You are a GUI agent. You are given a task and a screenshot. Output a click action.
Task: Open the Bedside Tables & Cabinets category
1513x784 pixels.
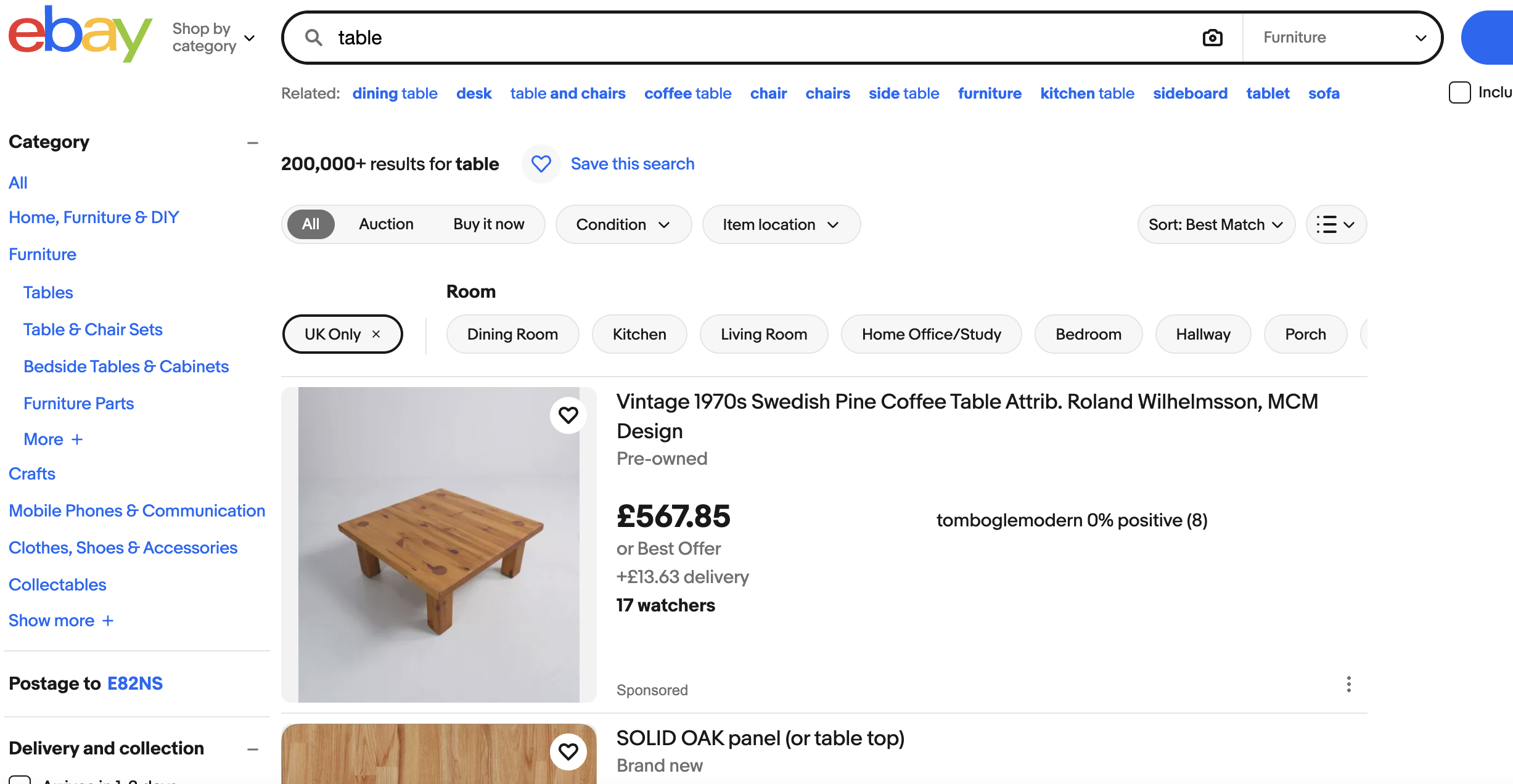coord(126,366)
